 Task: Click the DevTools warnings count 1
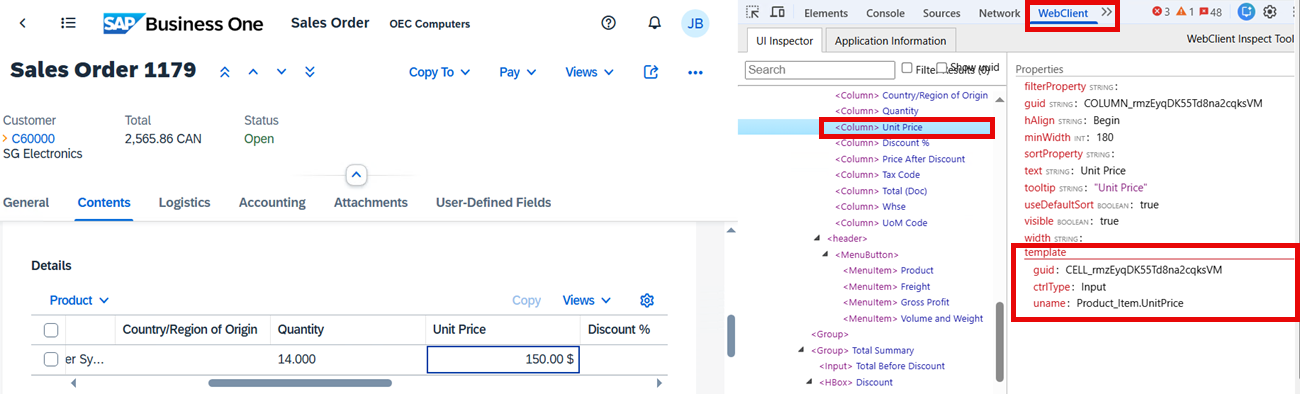pos(1185,12)
